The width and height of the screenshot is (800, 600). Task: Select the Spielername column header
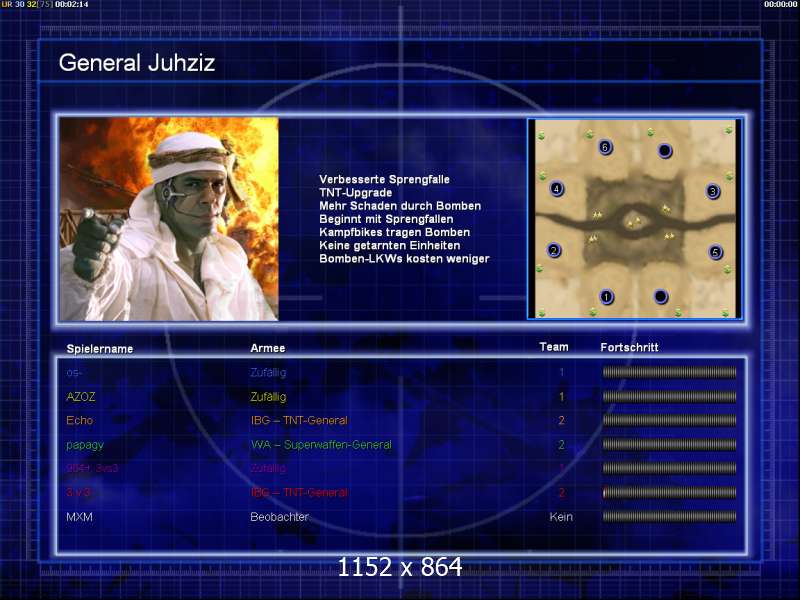coord(100,348)
